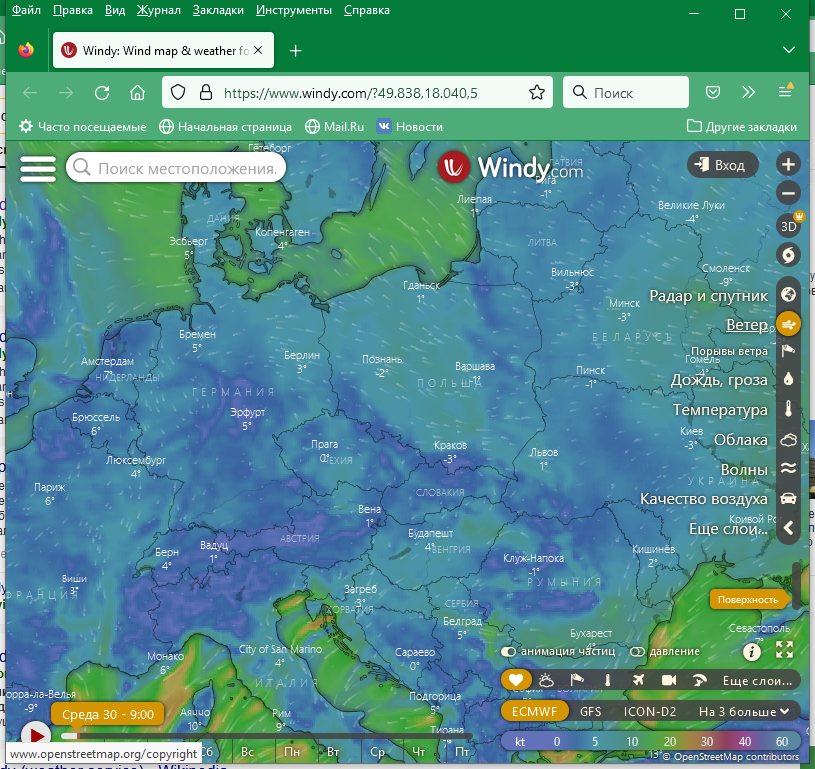Viewport: 815px width, 769px height.
Task: Select the ECMWF forecast model
Action: click(534, 711)
